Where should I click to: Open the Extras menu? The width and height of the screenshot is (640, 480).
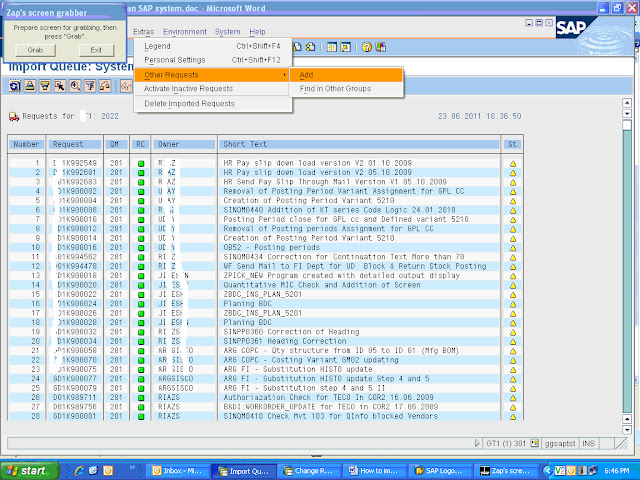[x=144, y=32]
